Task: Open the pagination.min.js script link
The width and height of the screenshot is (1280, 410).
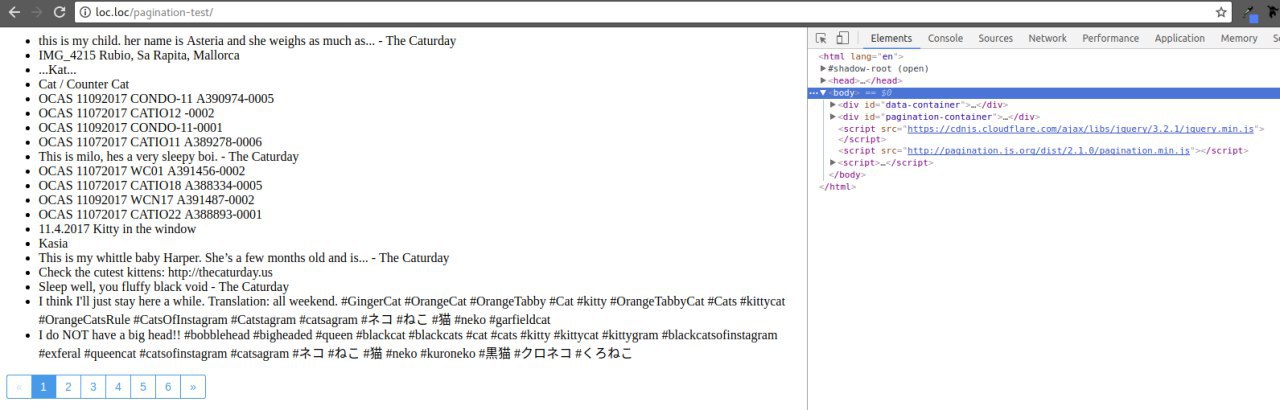Action: (x=1048, y=151)
